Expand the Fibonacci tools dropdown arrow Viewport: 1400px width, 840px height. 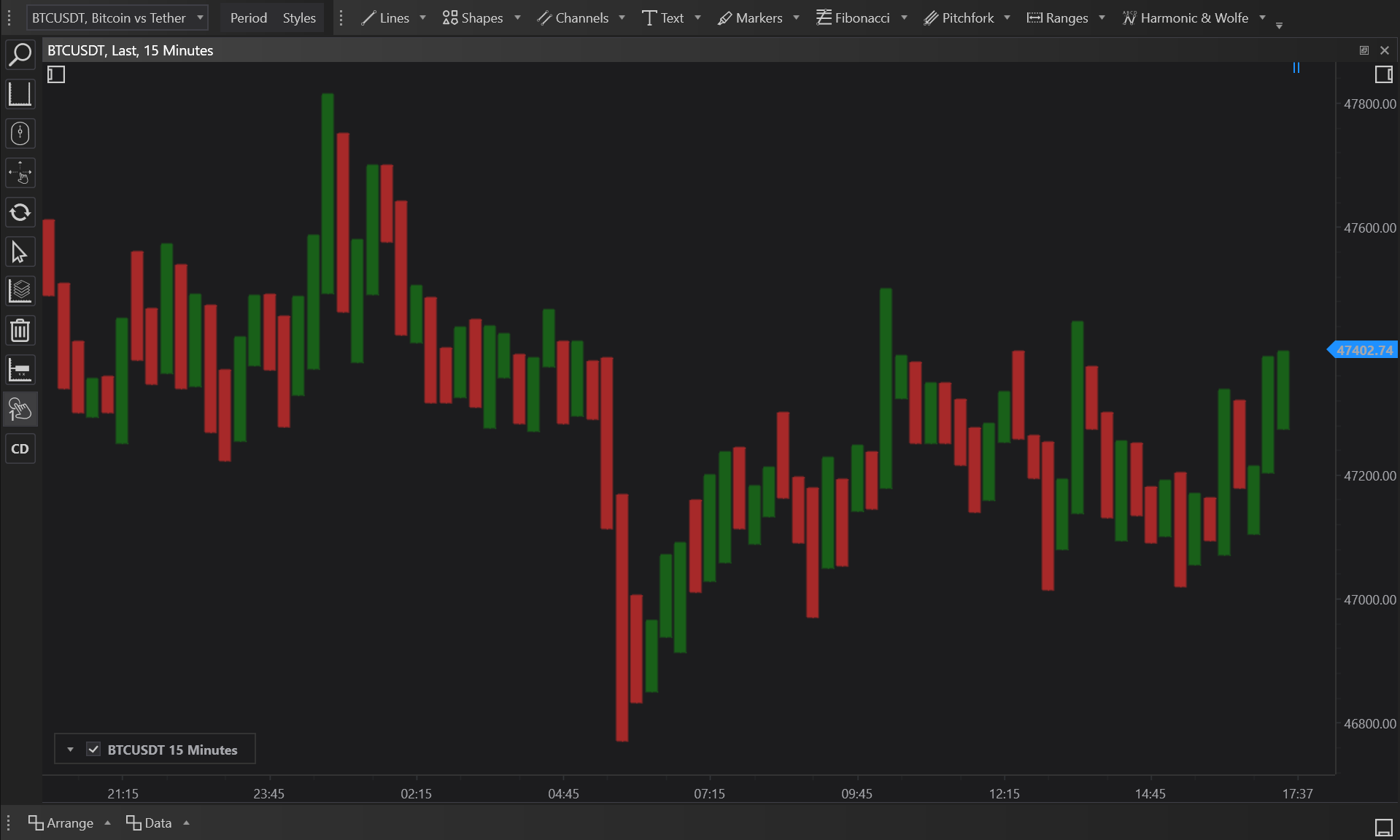click(904, 18)
